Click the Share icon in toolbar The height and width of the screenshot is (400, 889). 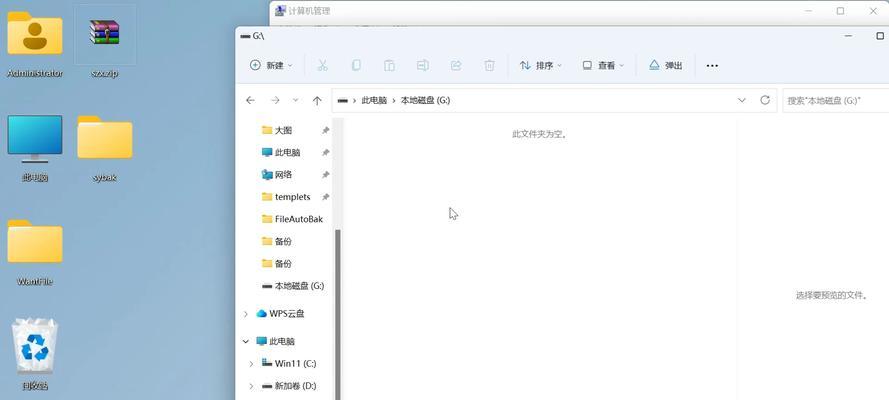tap(456, 66)
